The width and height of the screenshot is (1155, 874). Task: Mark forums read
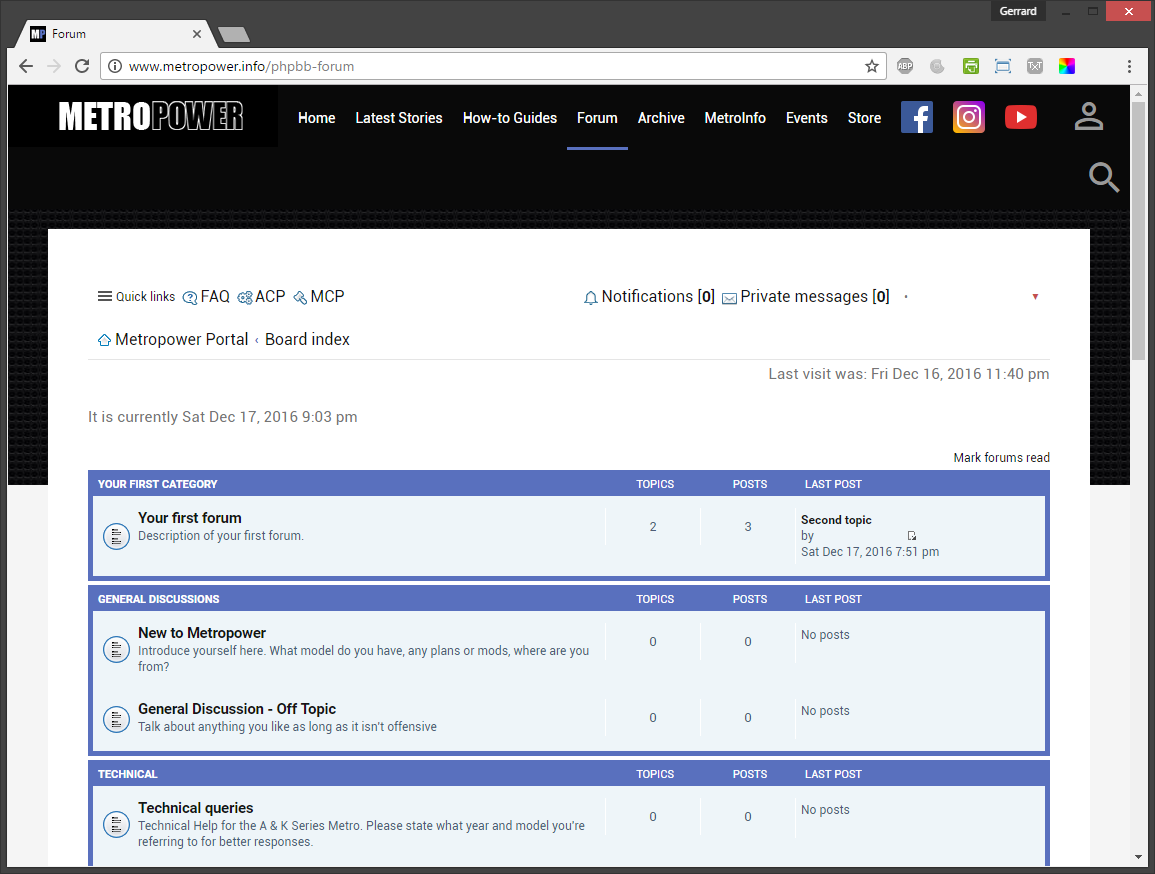coord(1001,457)
